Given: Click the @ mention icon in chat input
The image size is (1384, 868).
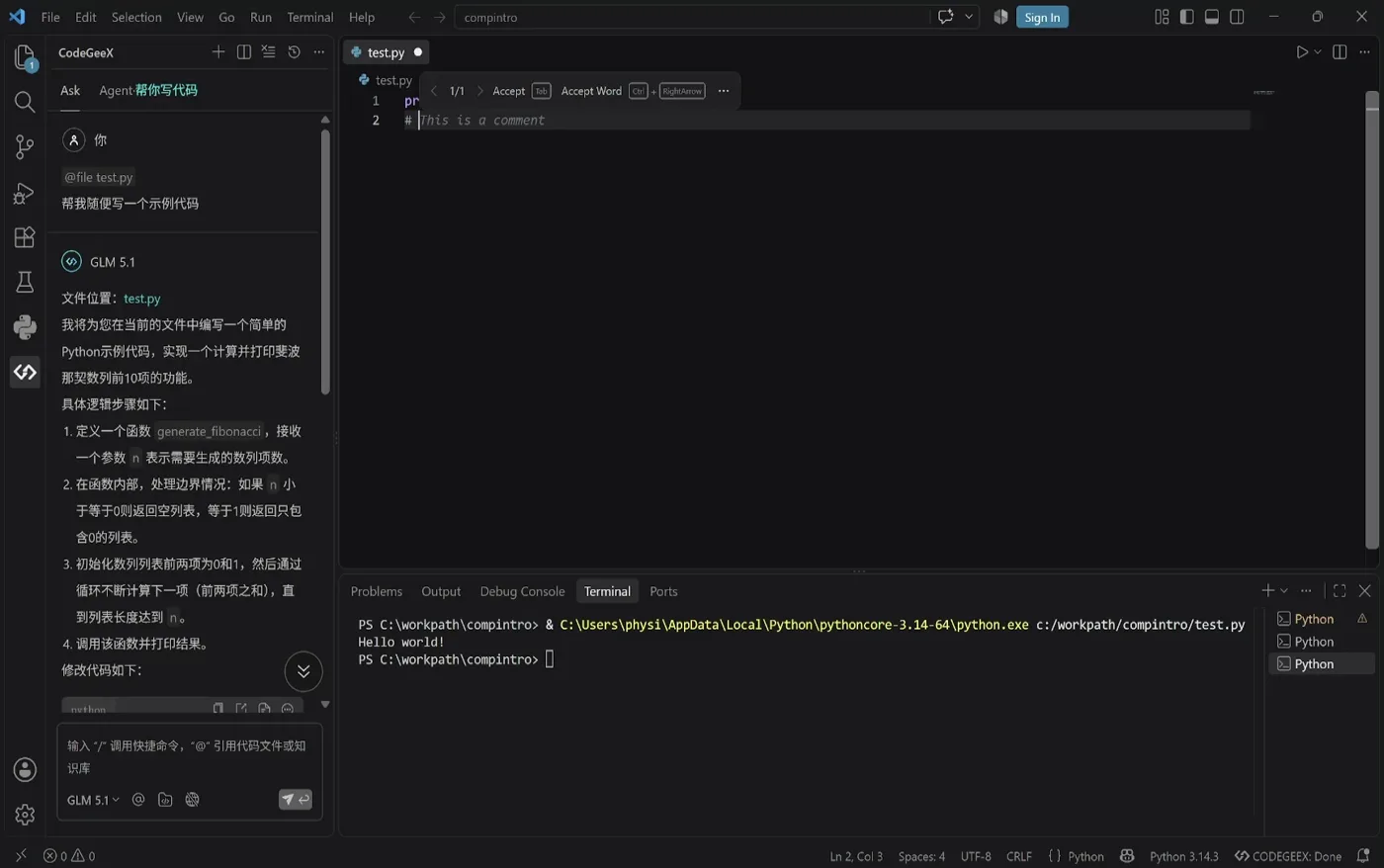Looking at the screenshot, I should 138,800.
